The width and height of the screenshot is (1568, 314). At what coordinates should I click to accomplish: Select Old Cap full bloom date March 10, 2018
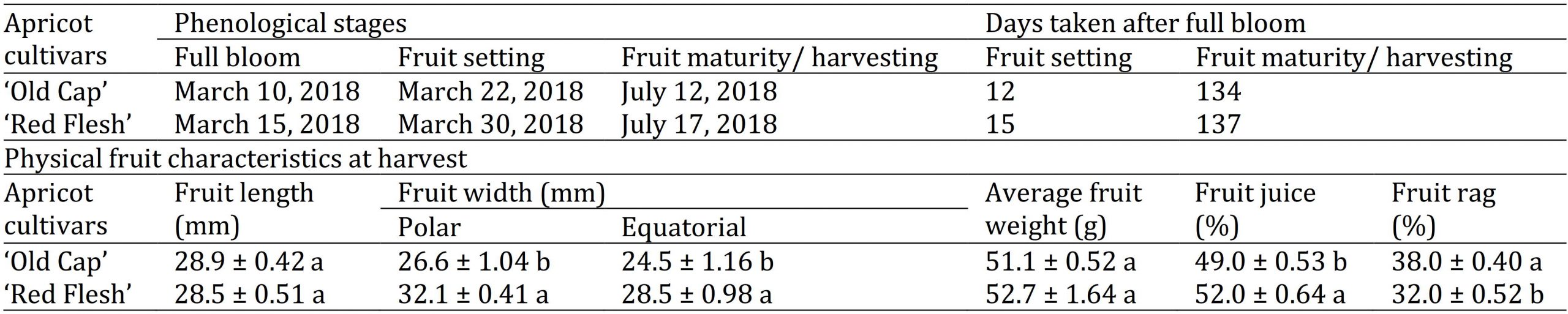point(267,92)
